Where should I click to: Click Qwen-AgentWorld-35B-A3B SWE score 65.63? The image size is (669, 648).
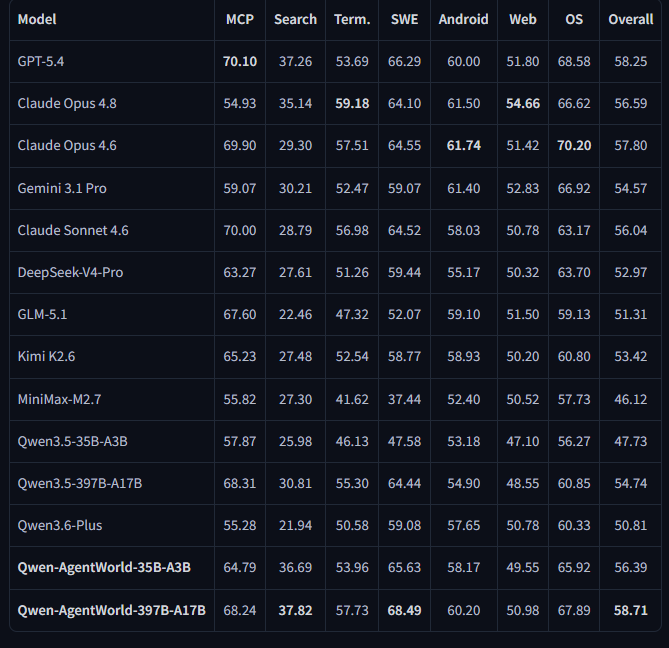[404, 567]
